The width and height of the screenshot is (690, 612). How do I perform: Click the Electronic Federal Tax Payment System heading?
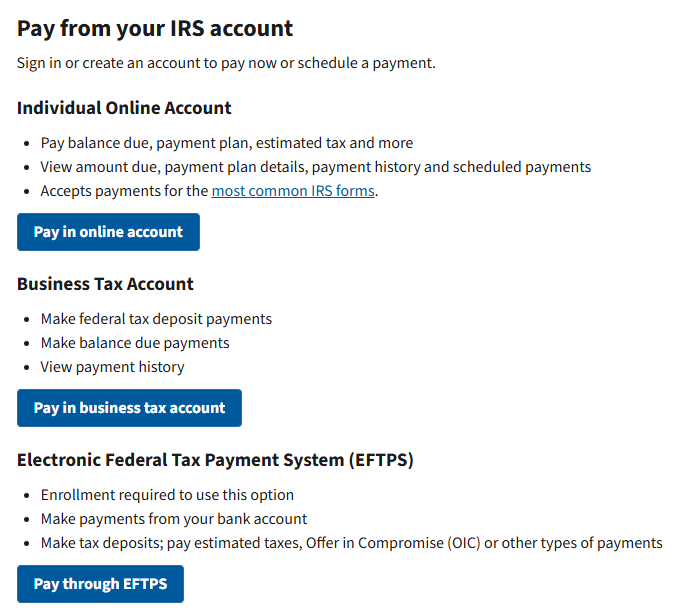(215, 460)
